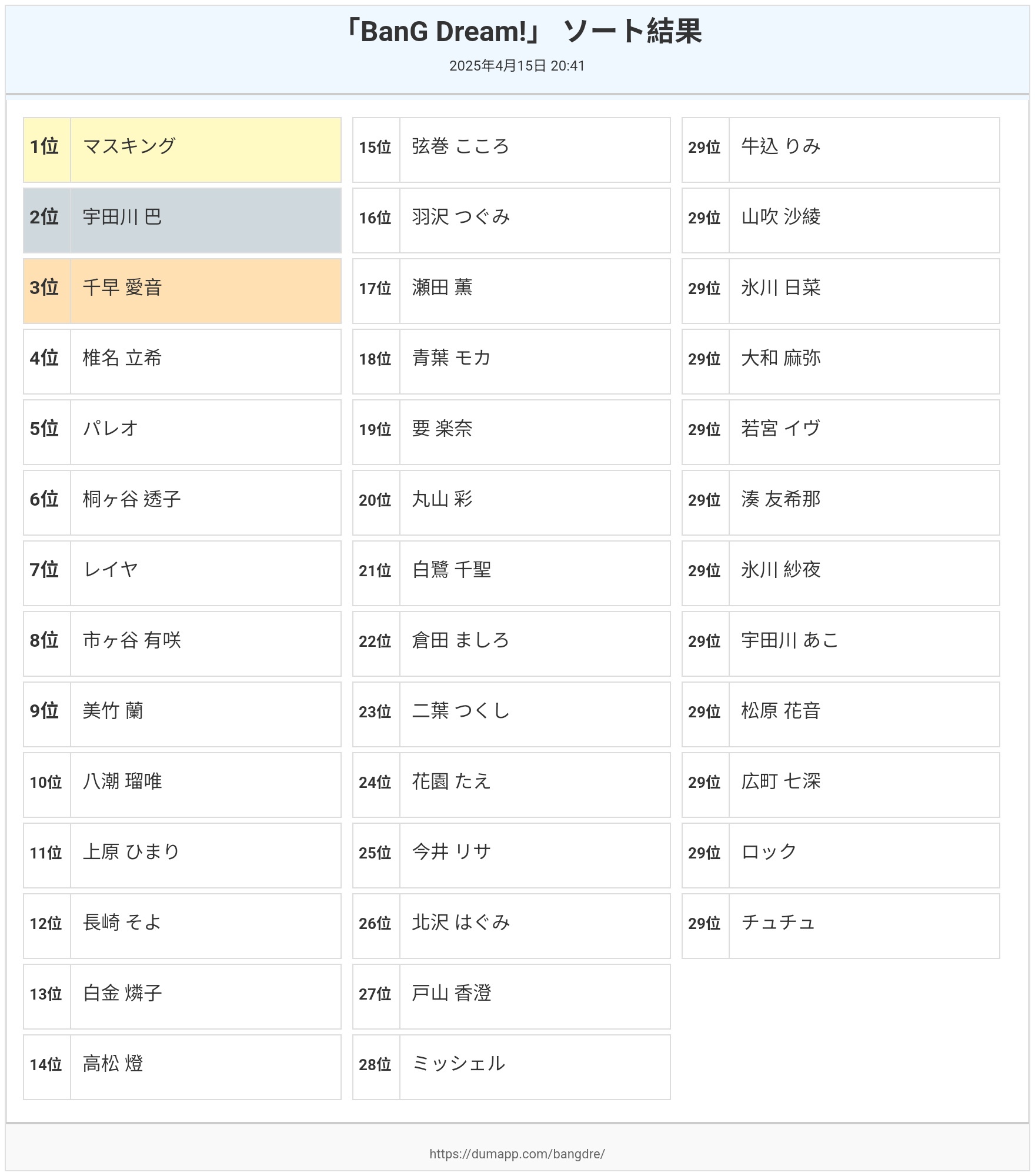Image resolution: width=1035 pixels, height=1176 pixels.
Task: Click the 29位 entry 牛込 りみ
Action: [841, 150]
